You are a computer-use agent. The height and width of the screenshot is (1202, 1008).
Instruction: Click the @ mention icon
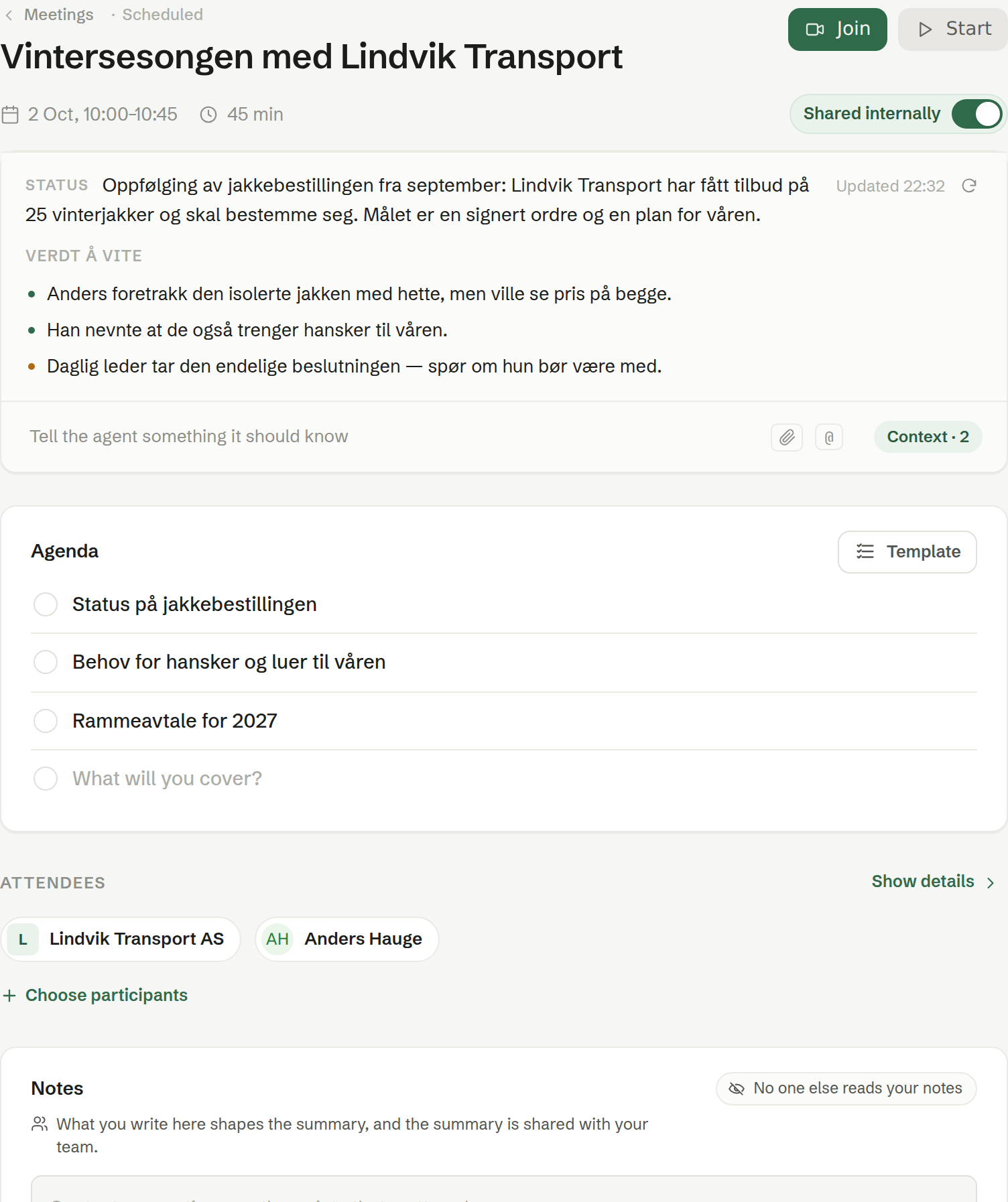[829, 438]
